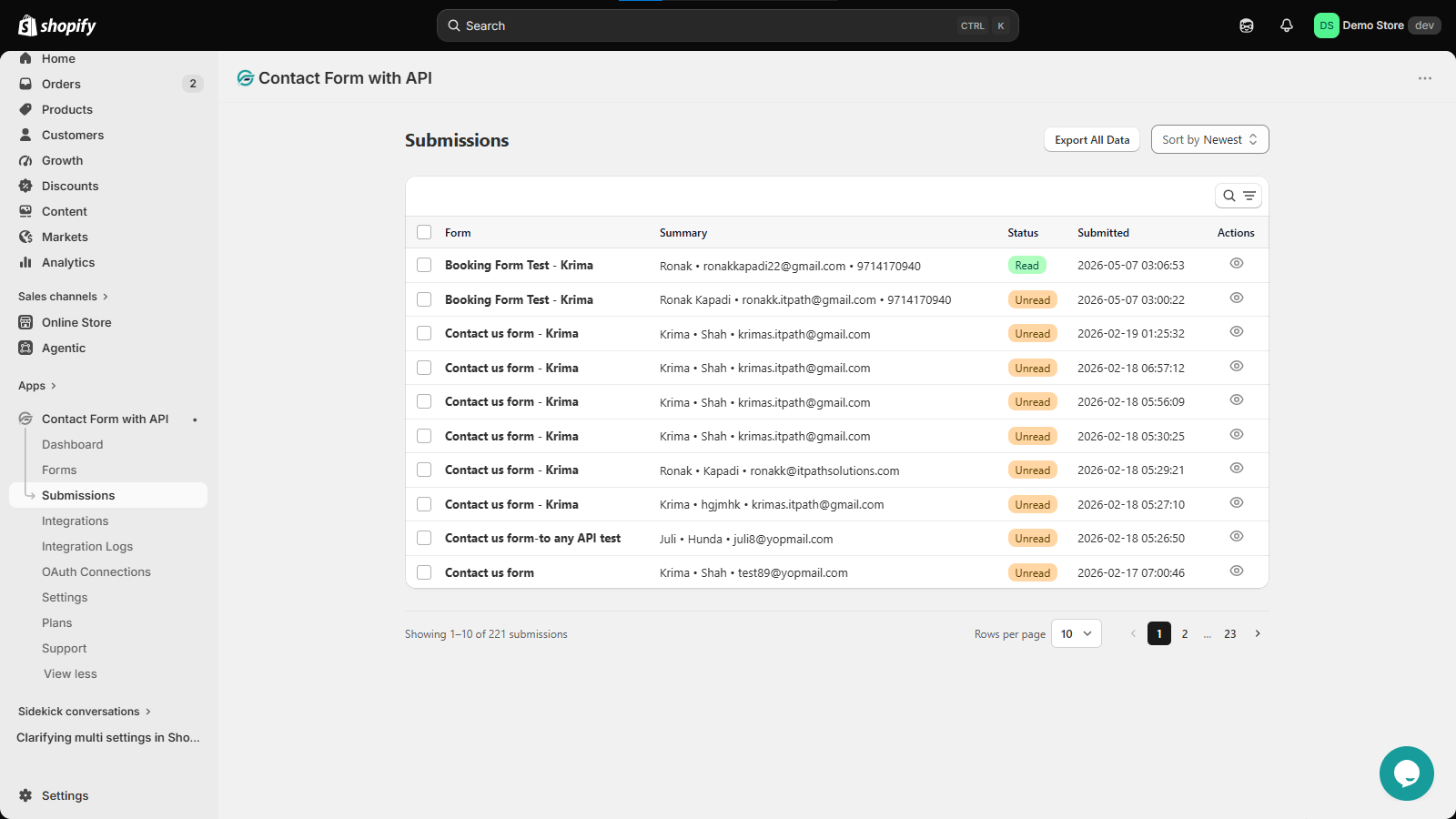Expand the Sales channels section
The height and width of the screenshot is (819, 1456).
tap(63, 297)
